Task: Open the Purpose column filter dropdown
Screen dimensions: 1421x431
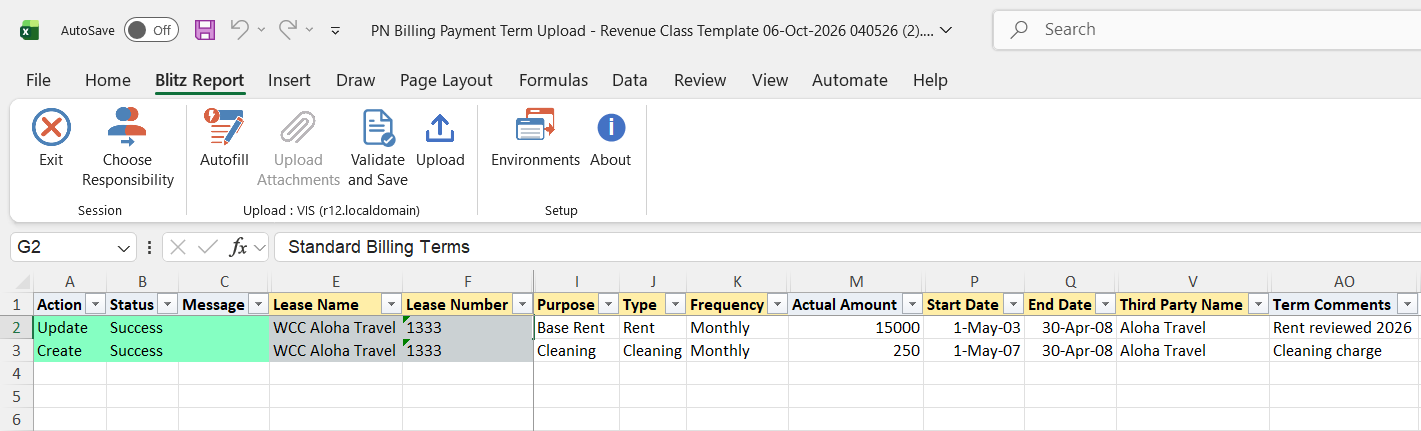Action: 608,304
